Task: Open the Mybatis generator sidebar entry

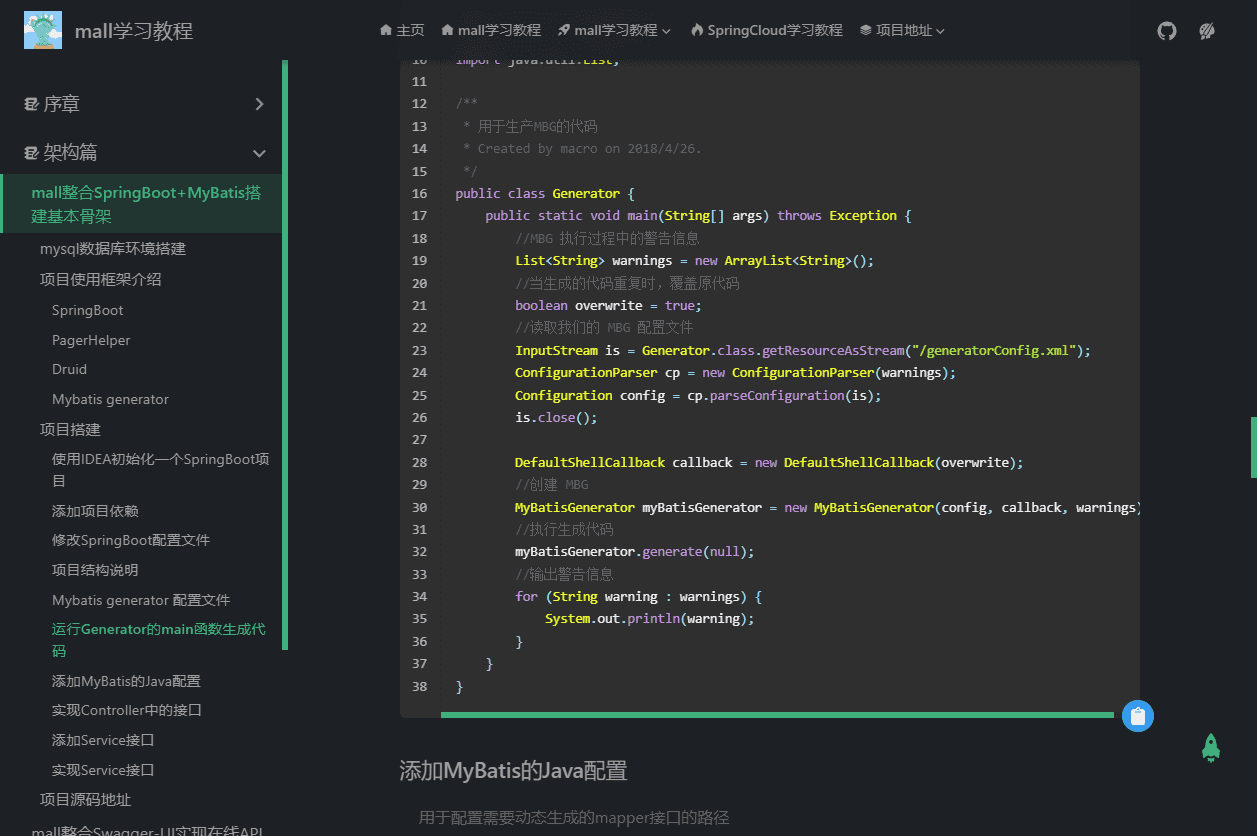Action: point(111,399)
